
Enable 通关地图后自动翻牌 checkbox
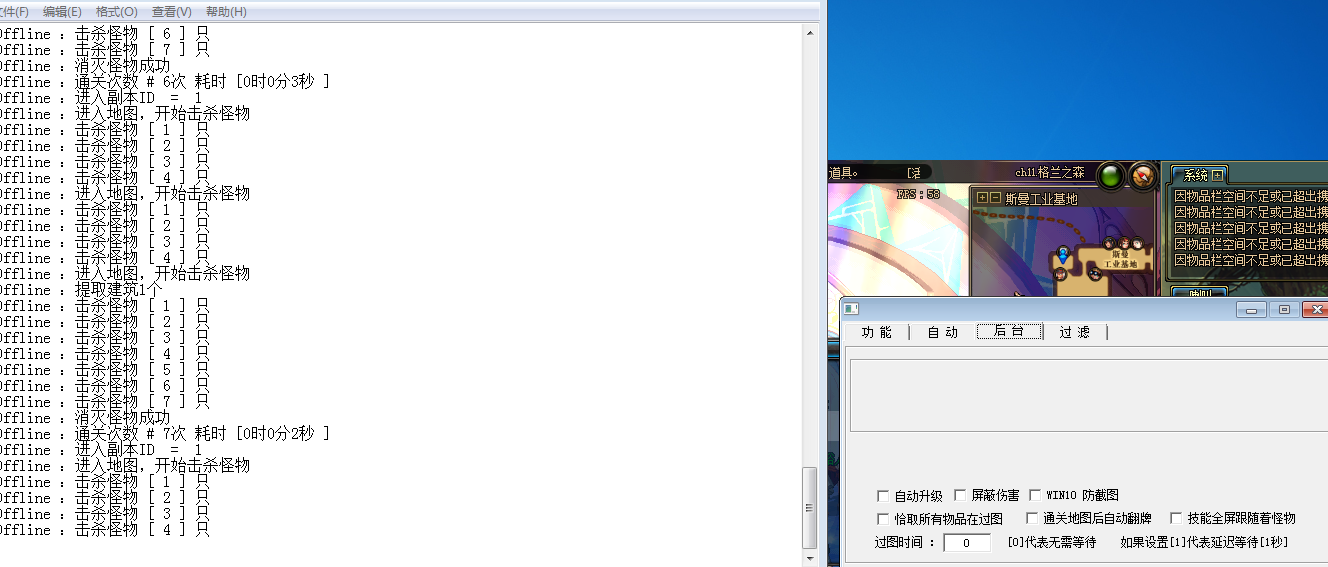tap(1032, 518)
